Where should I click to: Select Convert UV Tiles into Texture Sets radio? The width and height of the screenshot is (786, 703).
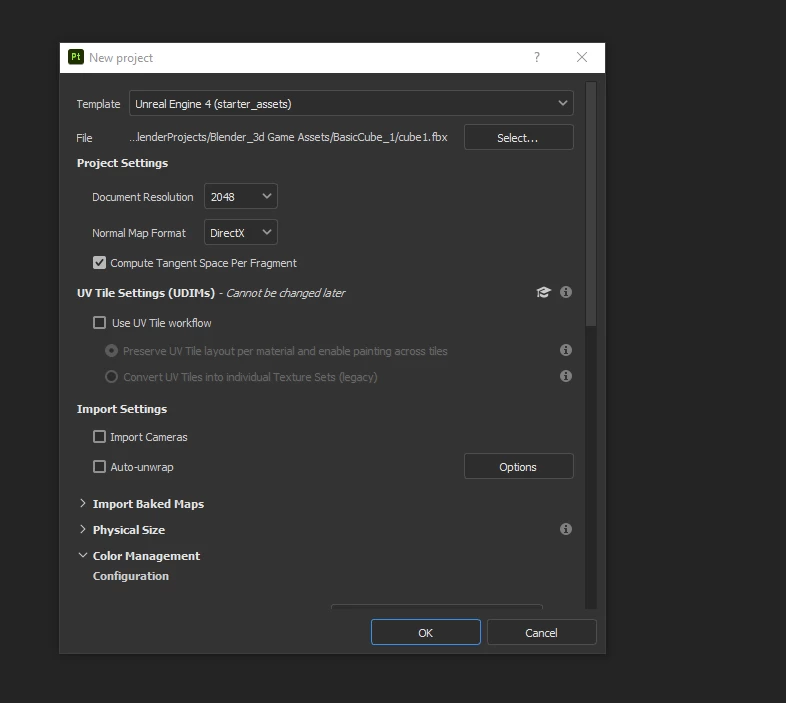(x=111, y=377)
